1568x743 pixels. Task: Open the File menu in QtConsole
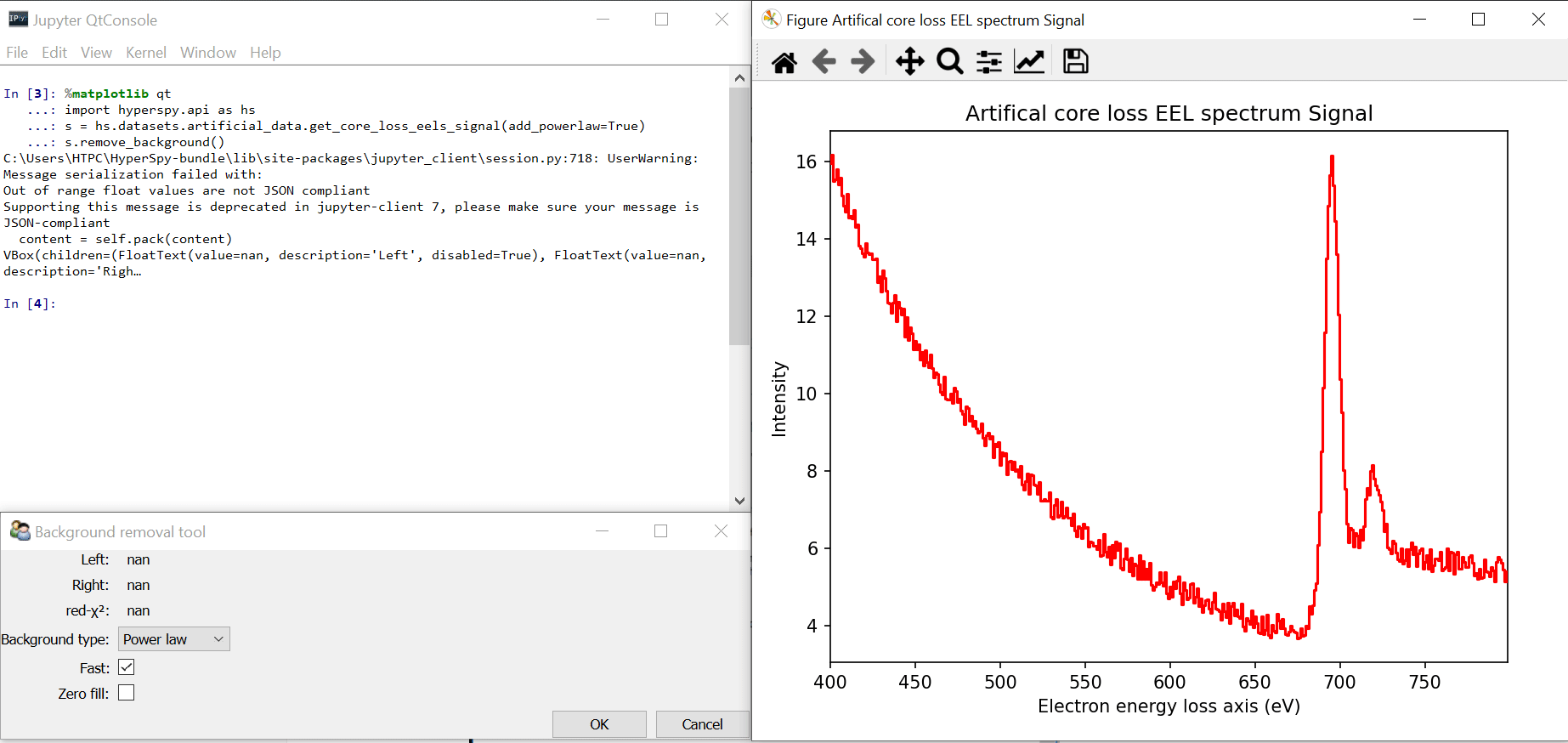click(17, 53)
